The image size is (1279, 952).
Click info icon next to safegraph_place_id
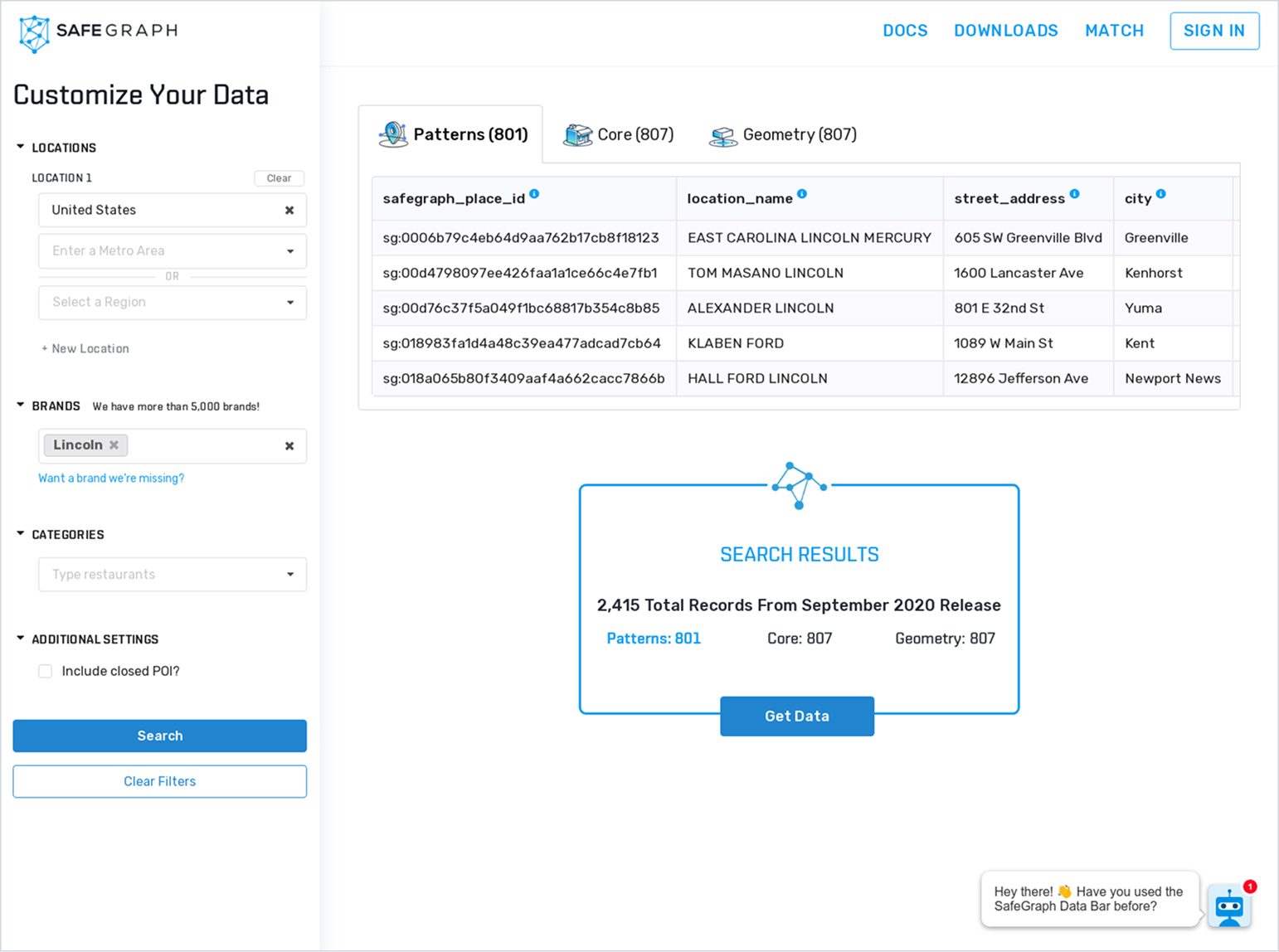[534, 194]
